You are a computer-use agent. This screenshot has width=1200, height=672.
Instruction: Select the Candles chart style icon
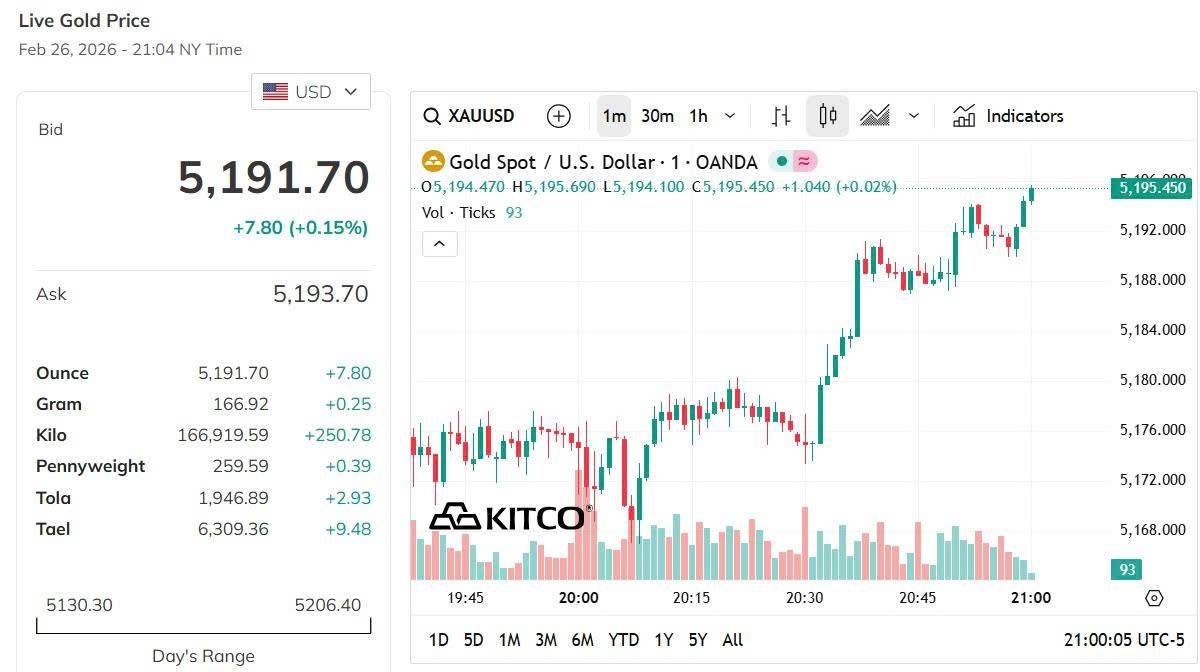(827, 116)
